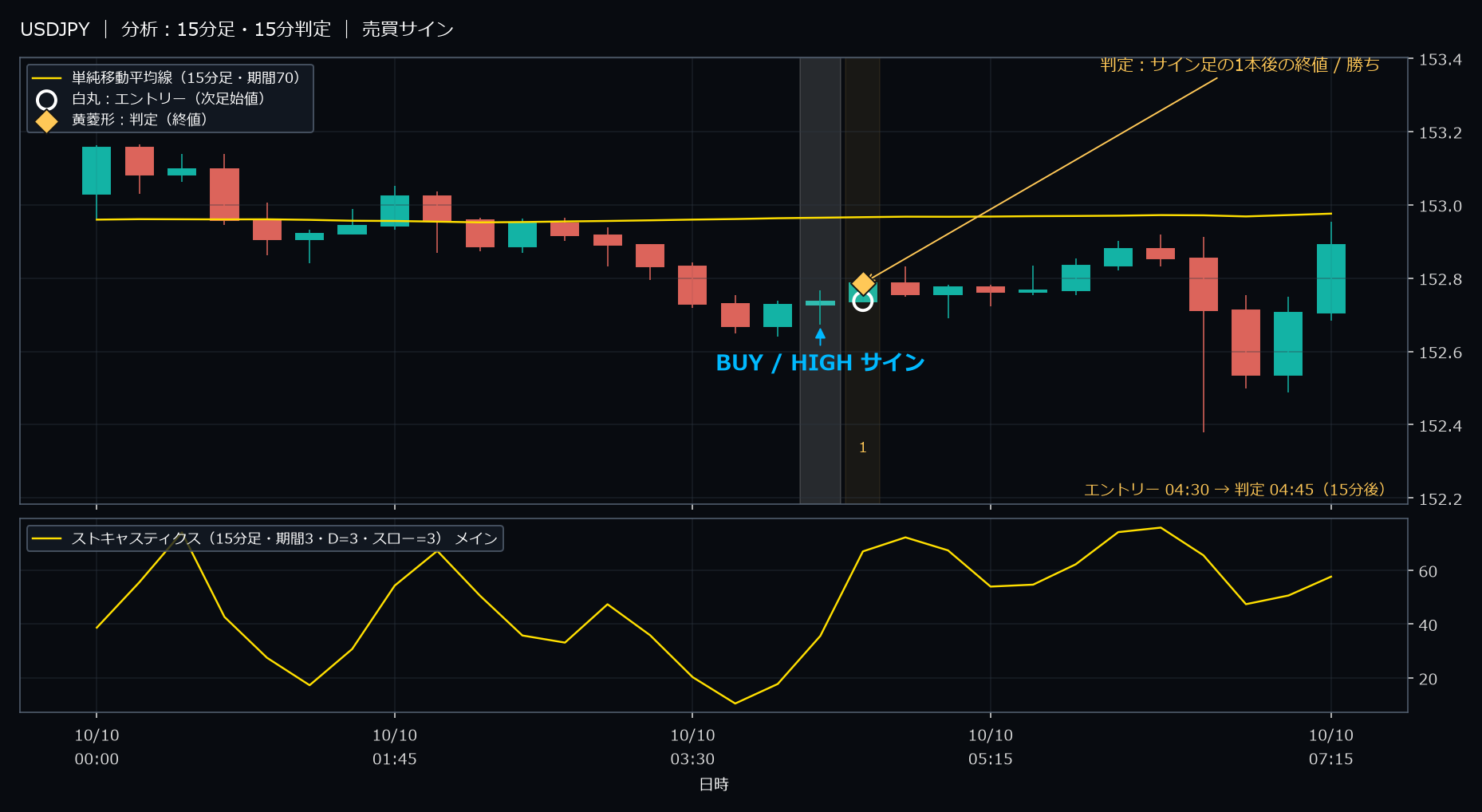Click the 分析：15分足・15分判定 heading
The width and height of the screenshot is (1482, 812).
coord(226,30)
